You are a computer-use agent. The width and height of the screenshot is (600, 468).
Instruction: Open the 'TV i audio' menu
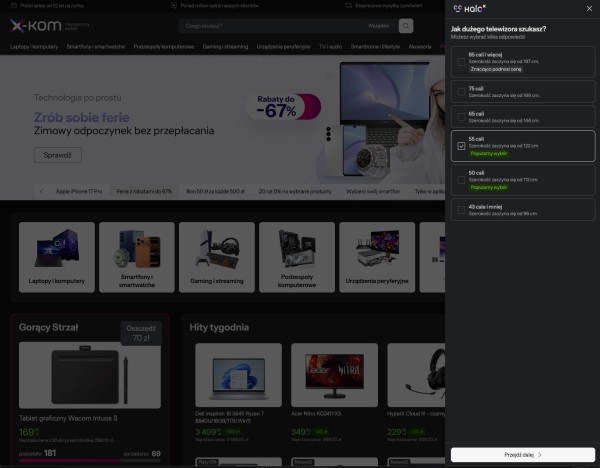(330, 47)
